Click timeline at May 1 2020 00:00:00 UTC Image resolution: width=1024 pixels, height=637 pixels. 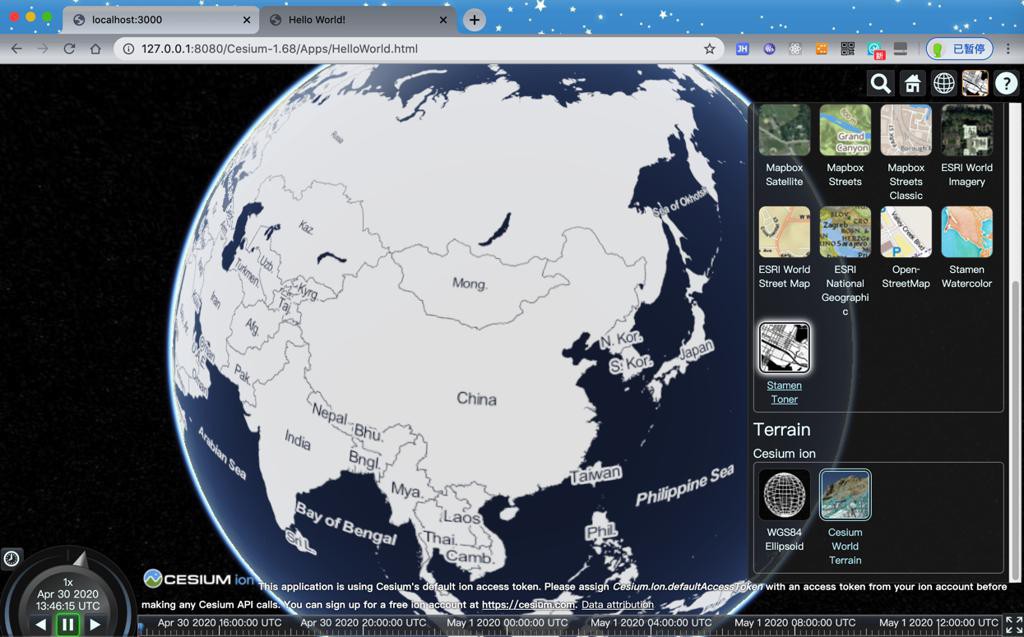coord(507,623)
